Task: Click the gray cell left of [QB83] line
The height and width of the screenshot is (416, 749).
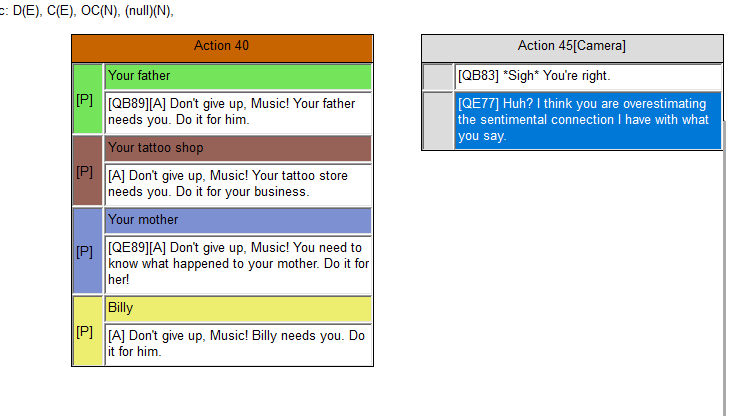Action: point(438,77)
